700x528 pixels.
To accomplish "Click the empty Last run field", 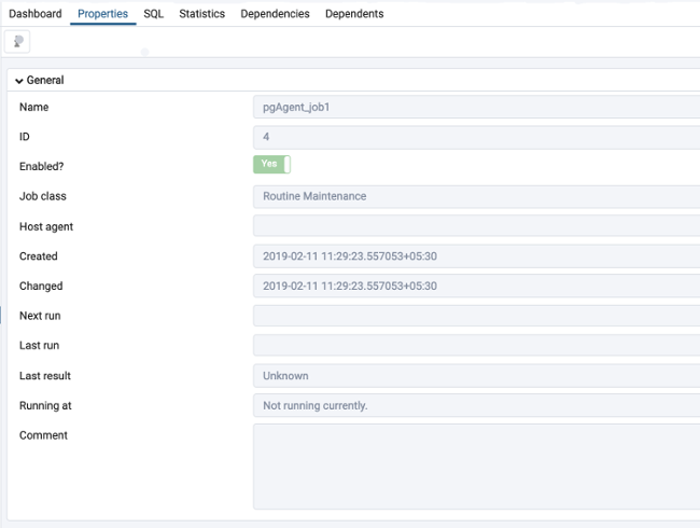I will point(476,346).
